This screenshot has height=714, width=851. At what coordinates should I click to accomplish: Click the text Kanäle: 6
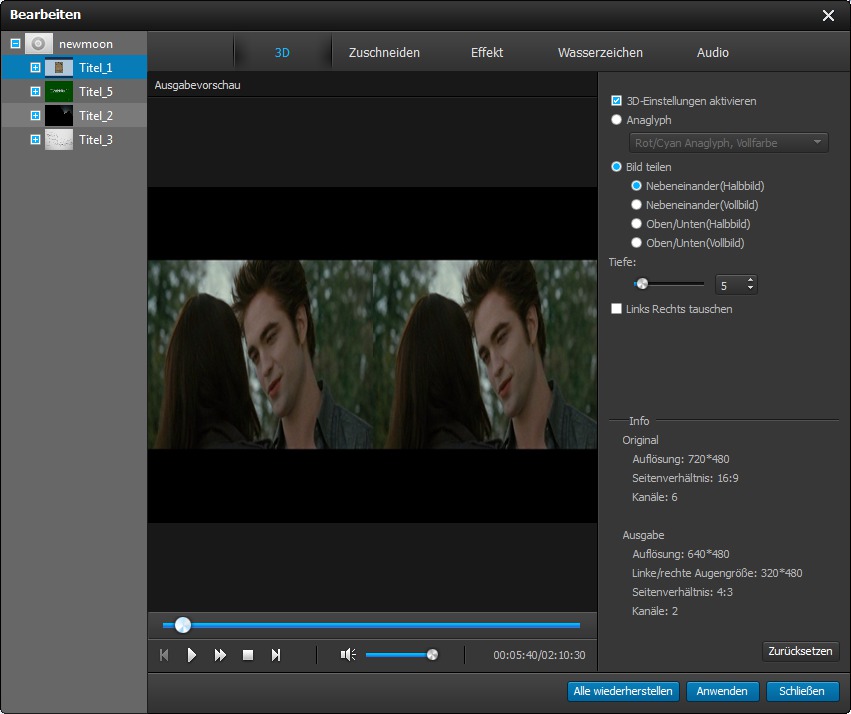(x=655, y=497)
